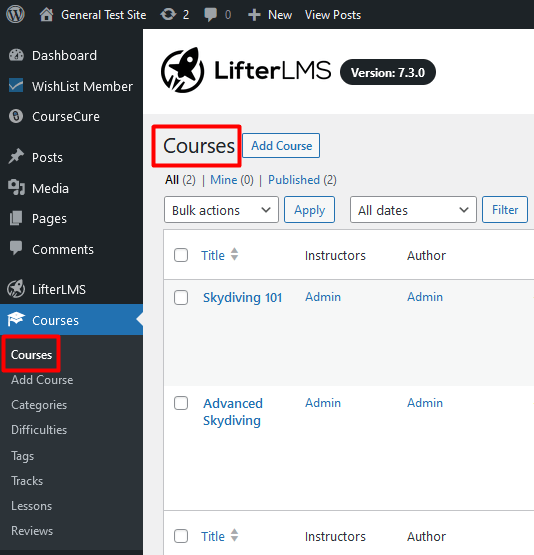Click the Apply button
The width and height of the screenshot is (534, 555).
[309, 210]
